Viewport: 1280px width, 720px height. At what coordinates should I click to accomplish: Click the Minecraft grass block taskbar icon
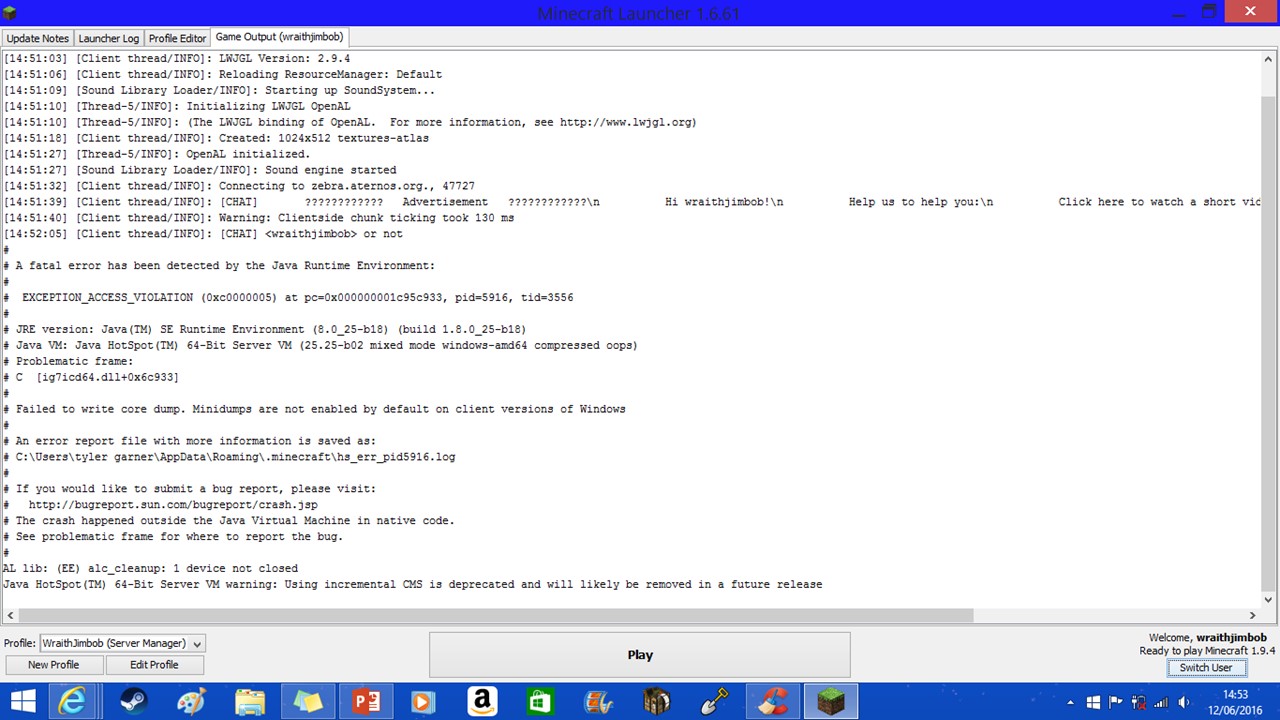coord(830,701)
